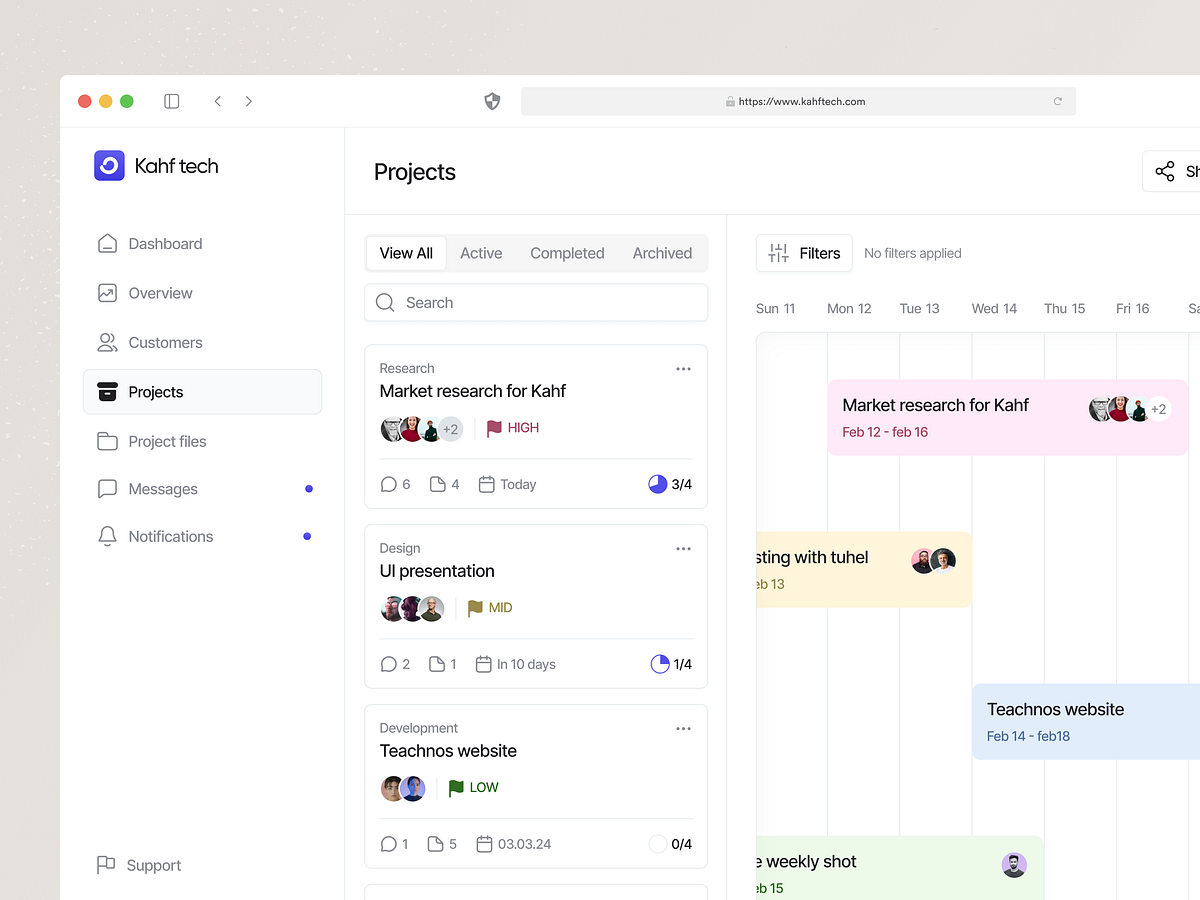The height and width of the screenshot is (900, 1200).
Task: Open the Filters panel icon
Action: (x=778, y=253)
